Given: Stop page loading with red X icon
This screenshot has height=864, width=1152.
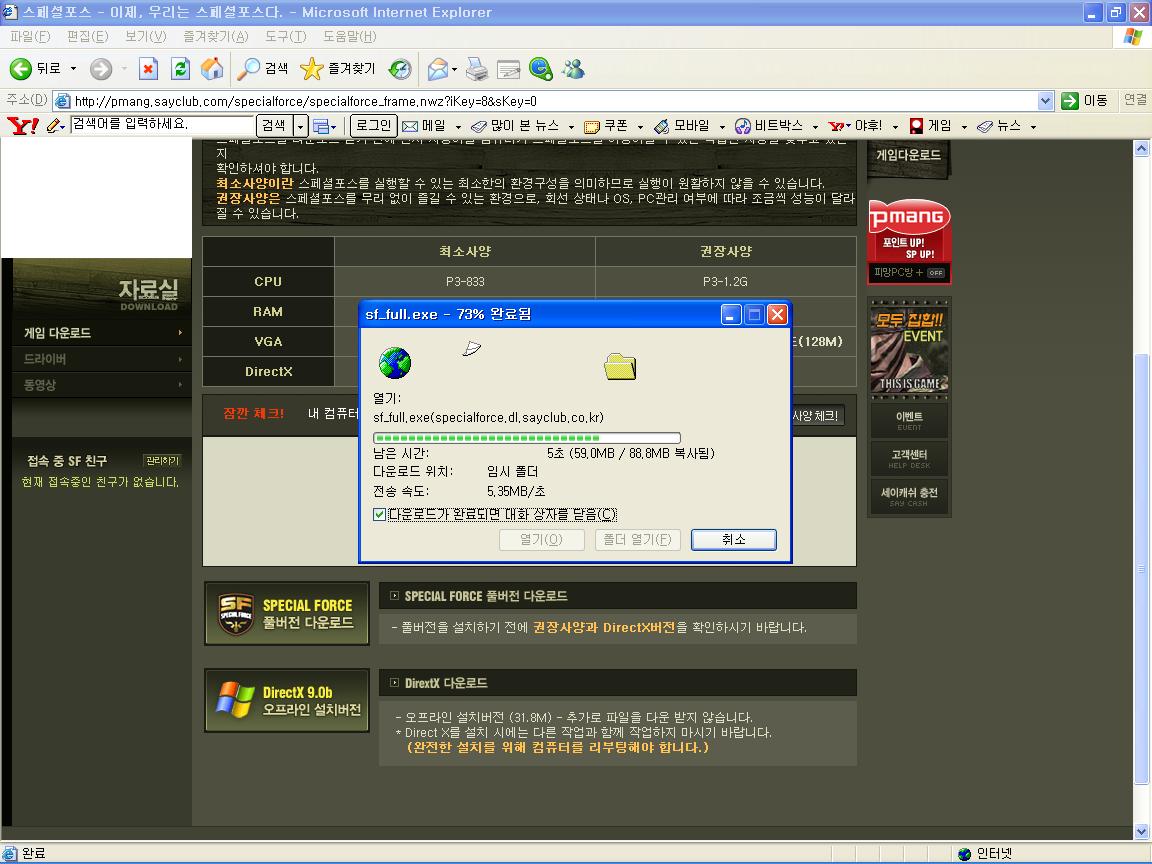Looking at the screenshot, I should (148, 69).
